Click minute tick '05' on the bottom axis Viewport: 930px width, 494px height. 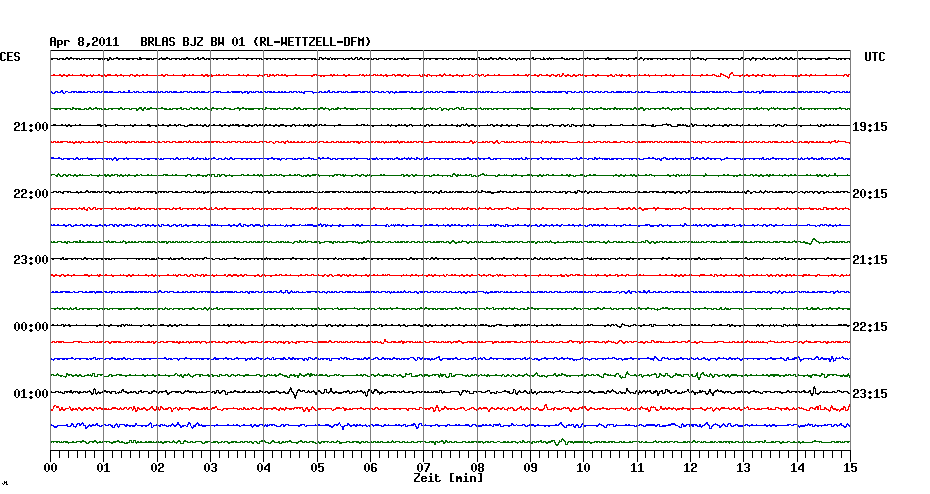[317, 467]
